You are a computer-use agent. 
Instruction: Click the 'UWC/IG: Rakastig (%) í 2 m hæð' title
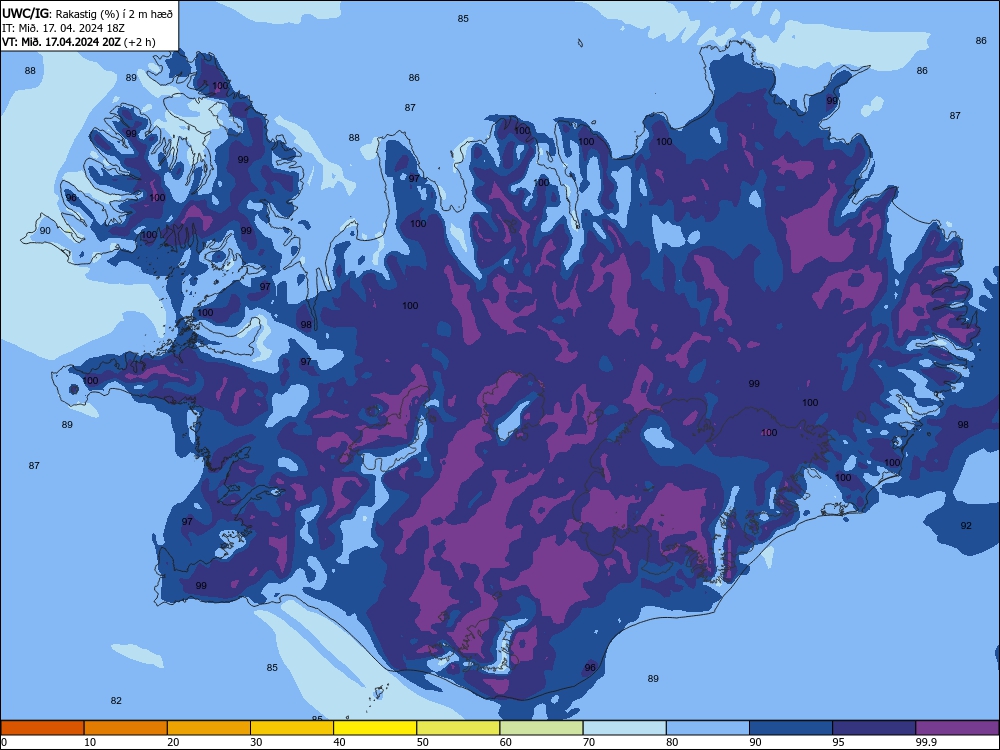pos(87,13)
